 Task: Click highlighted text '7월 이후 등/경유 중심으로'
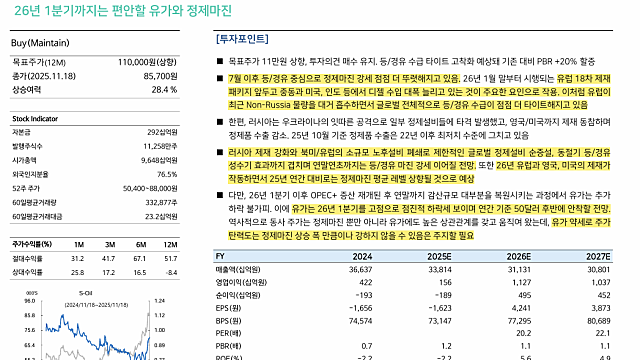tap(274, 78)
